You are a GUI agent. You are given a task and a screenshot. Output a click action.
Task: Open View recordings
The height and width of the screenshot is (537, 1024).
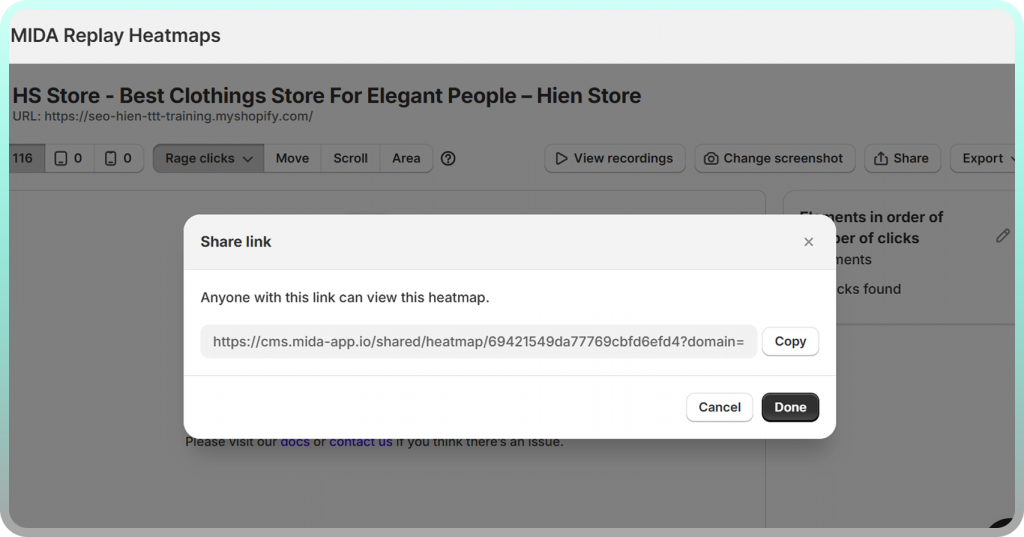click(614, 158)
